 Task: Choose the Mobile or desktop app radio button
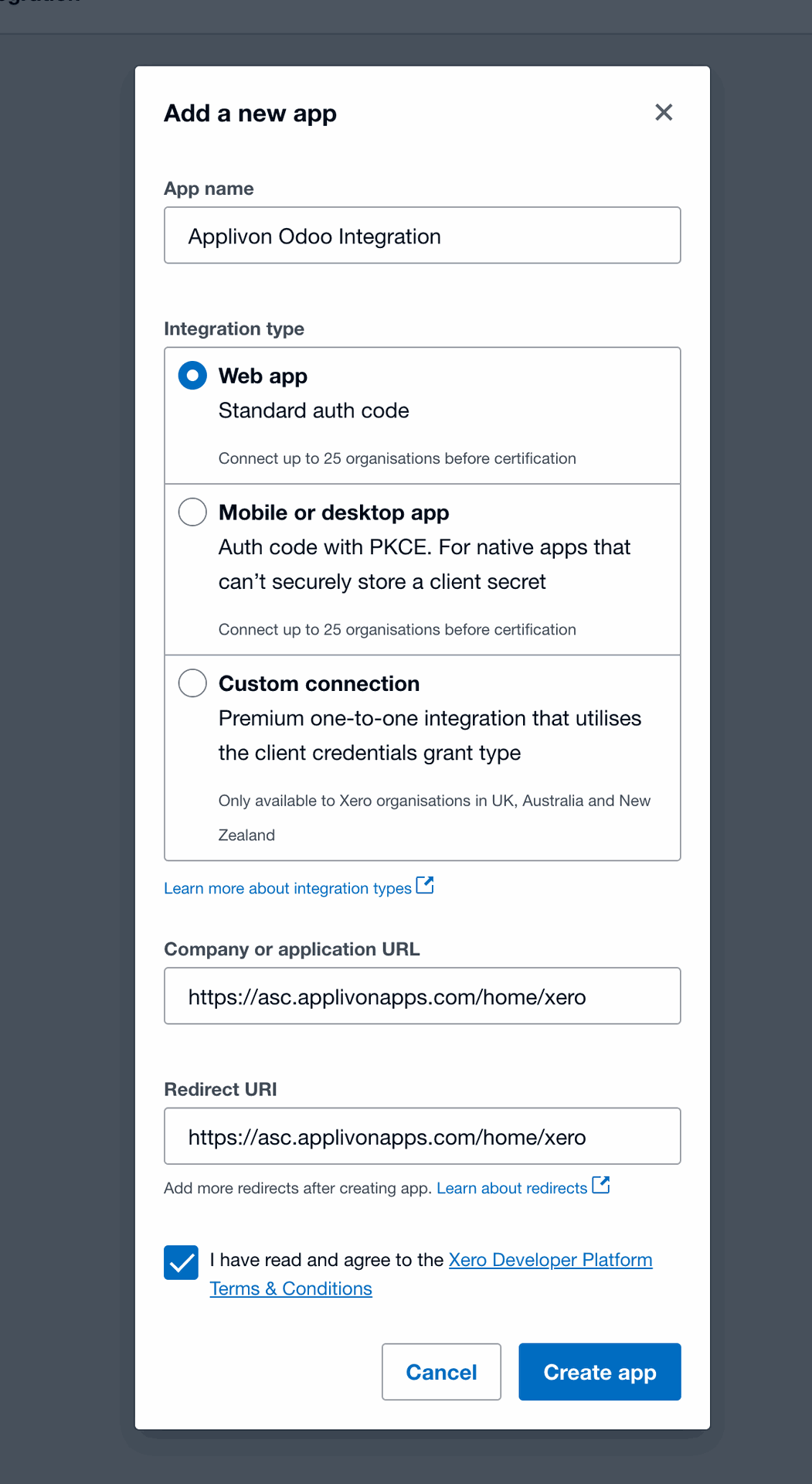tap(192, 512)
